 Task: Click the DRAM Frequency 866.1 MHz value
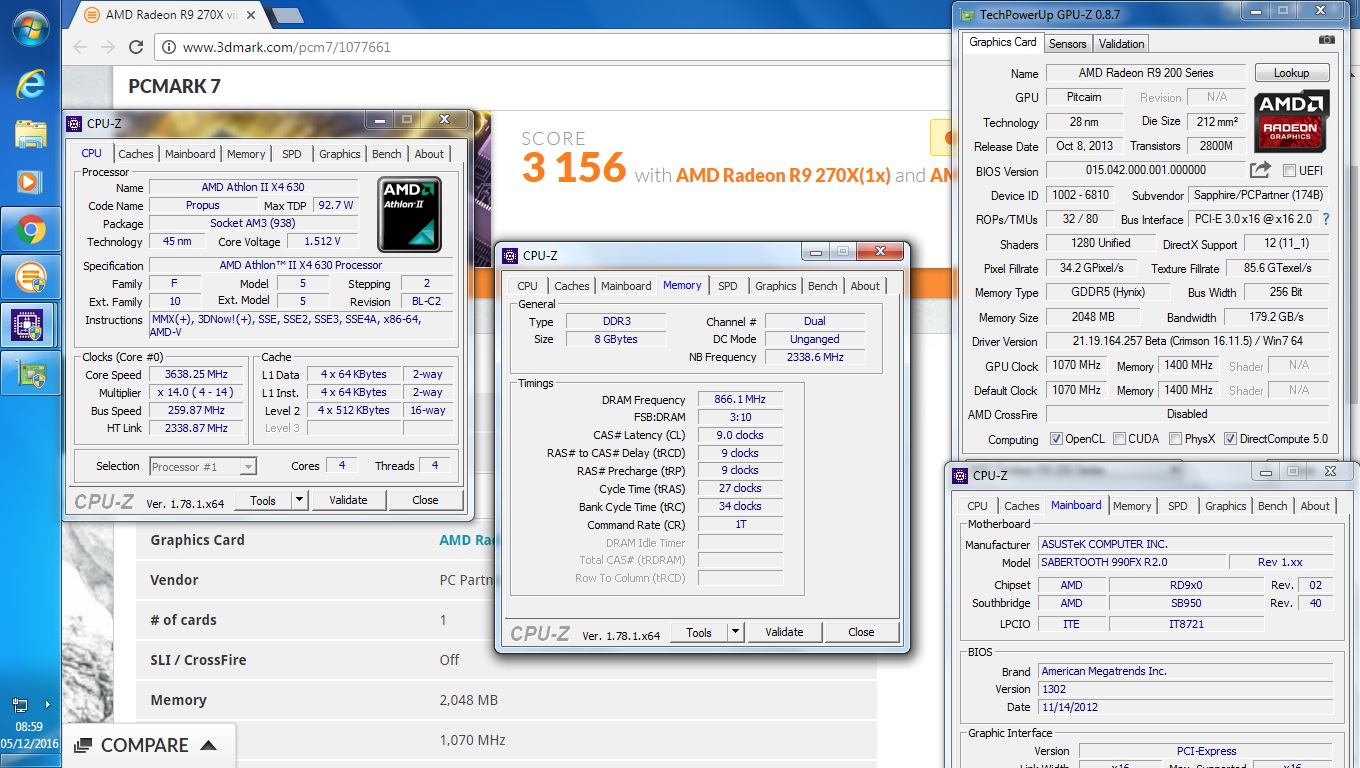[739, 400]
